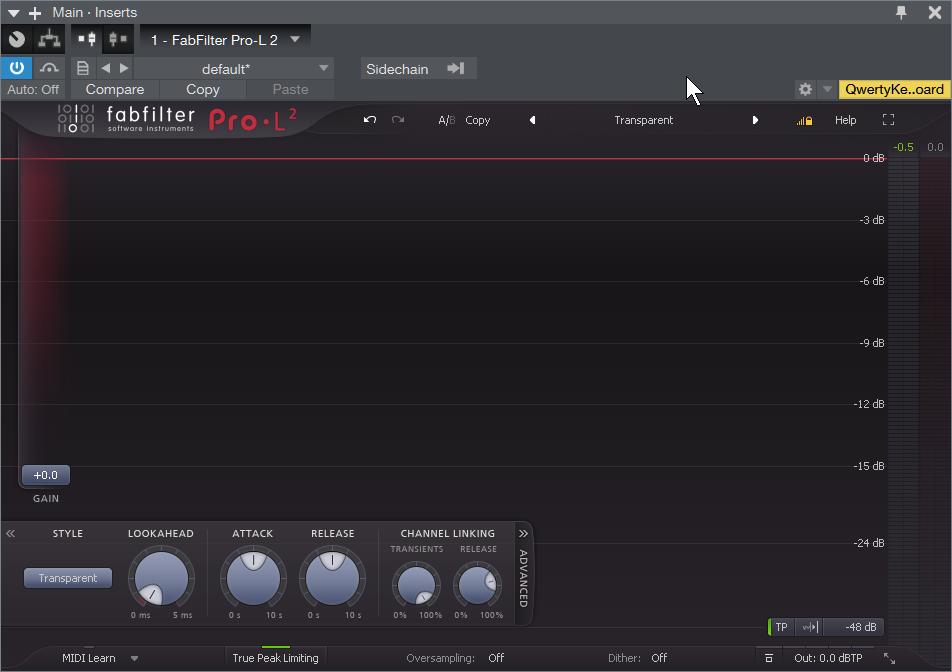The width and height of the screenshot is (952, 672).
Task: Open the routing view icon
Action: click(49, 39)
